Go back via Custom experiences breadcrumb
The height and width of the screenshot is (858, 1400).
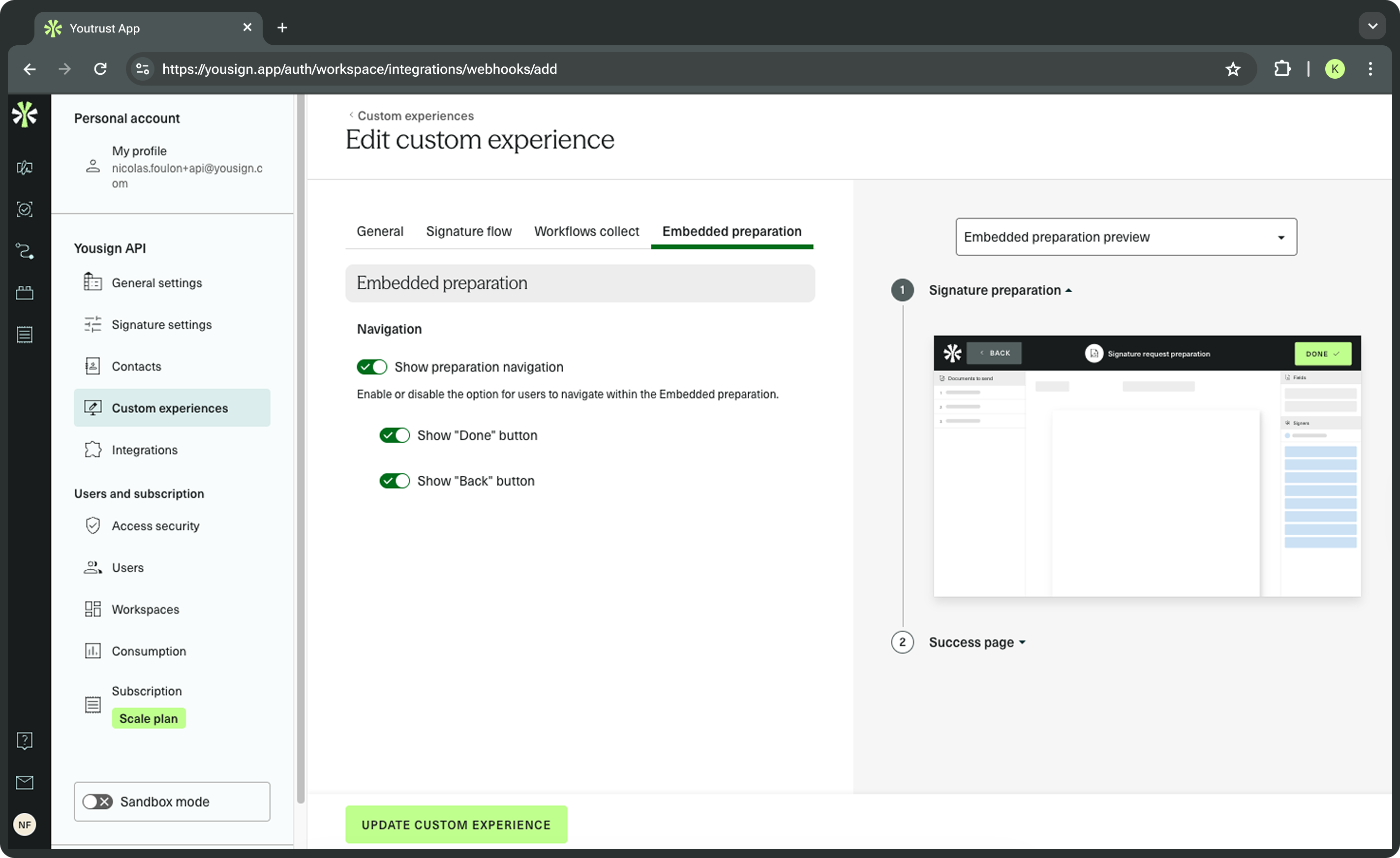tap(411, 115)
